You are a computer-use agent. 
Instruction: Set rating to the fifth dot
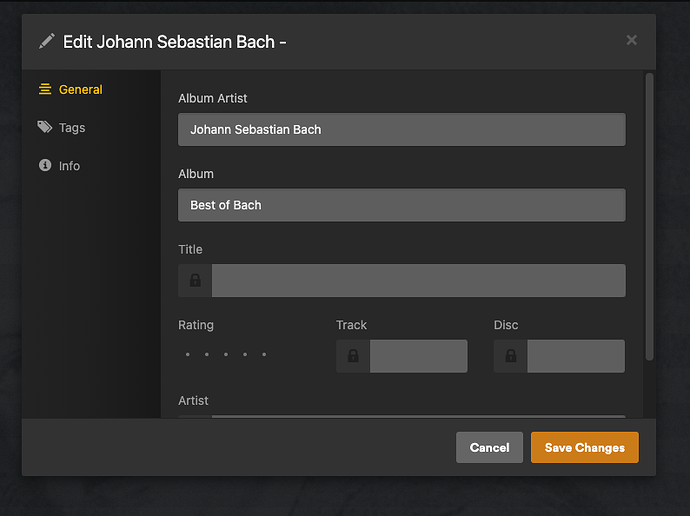point(264,354)
